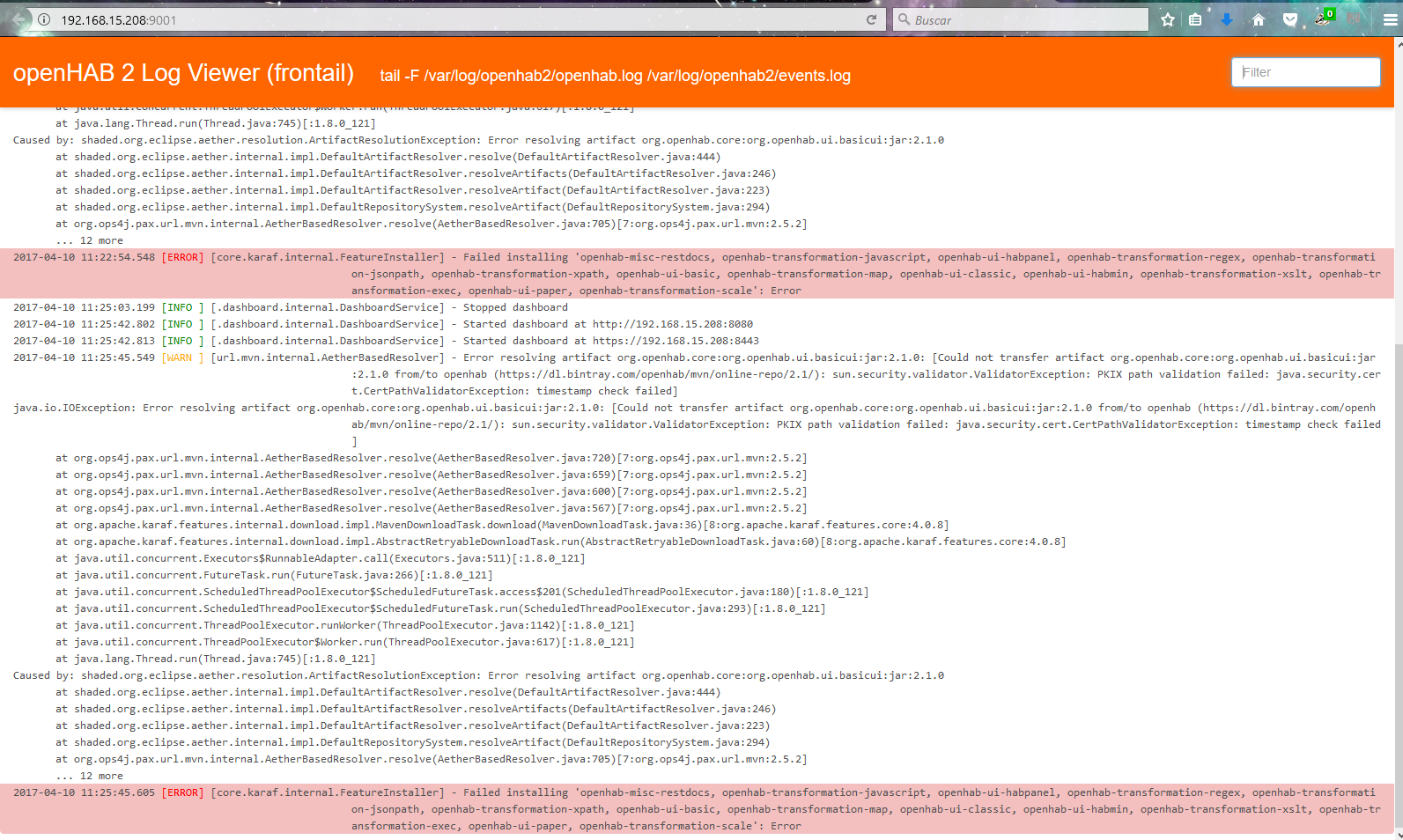1403x840 pixels.
Task: Click the greyed-out toolbar icon beside the extension badge
Action: click(1354, 18)
